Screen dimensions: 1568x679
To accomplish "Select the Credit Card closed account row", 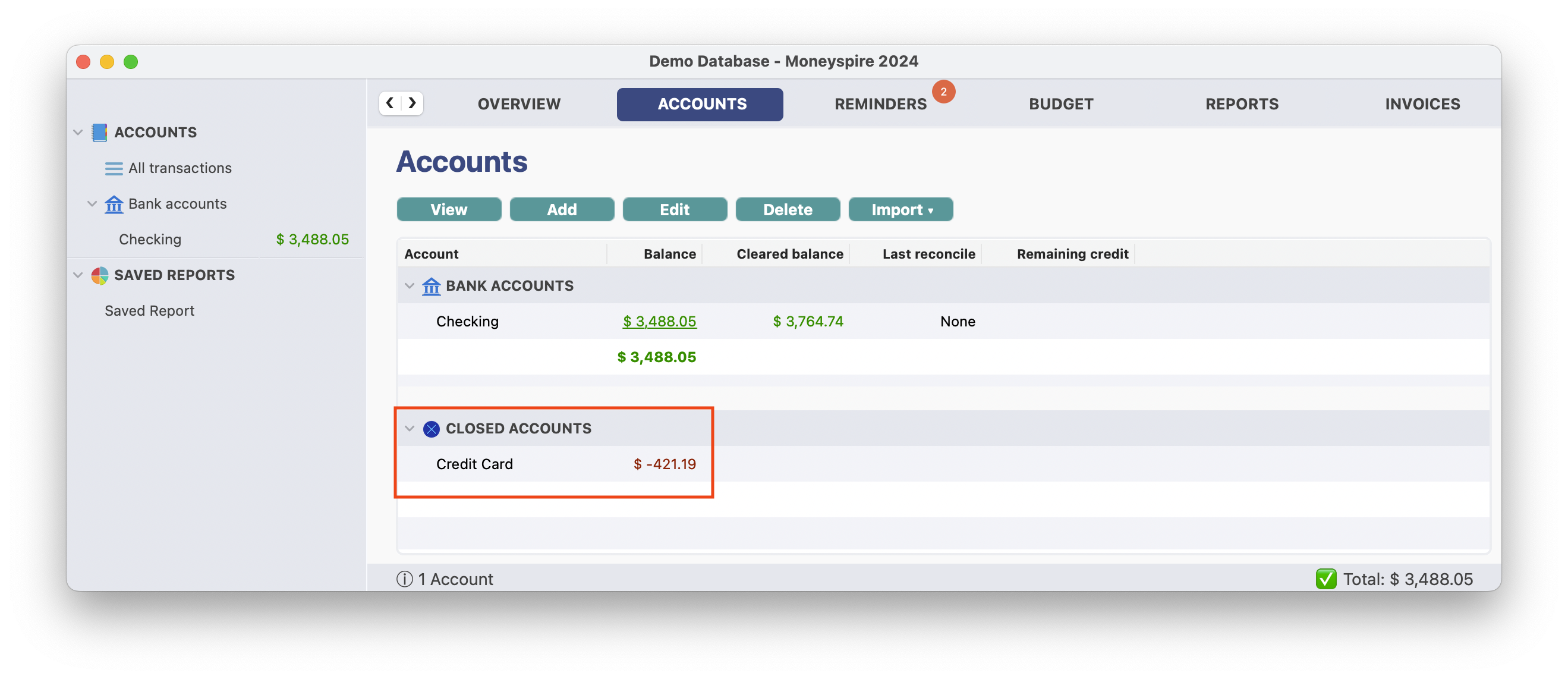I will (943, 464).
